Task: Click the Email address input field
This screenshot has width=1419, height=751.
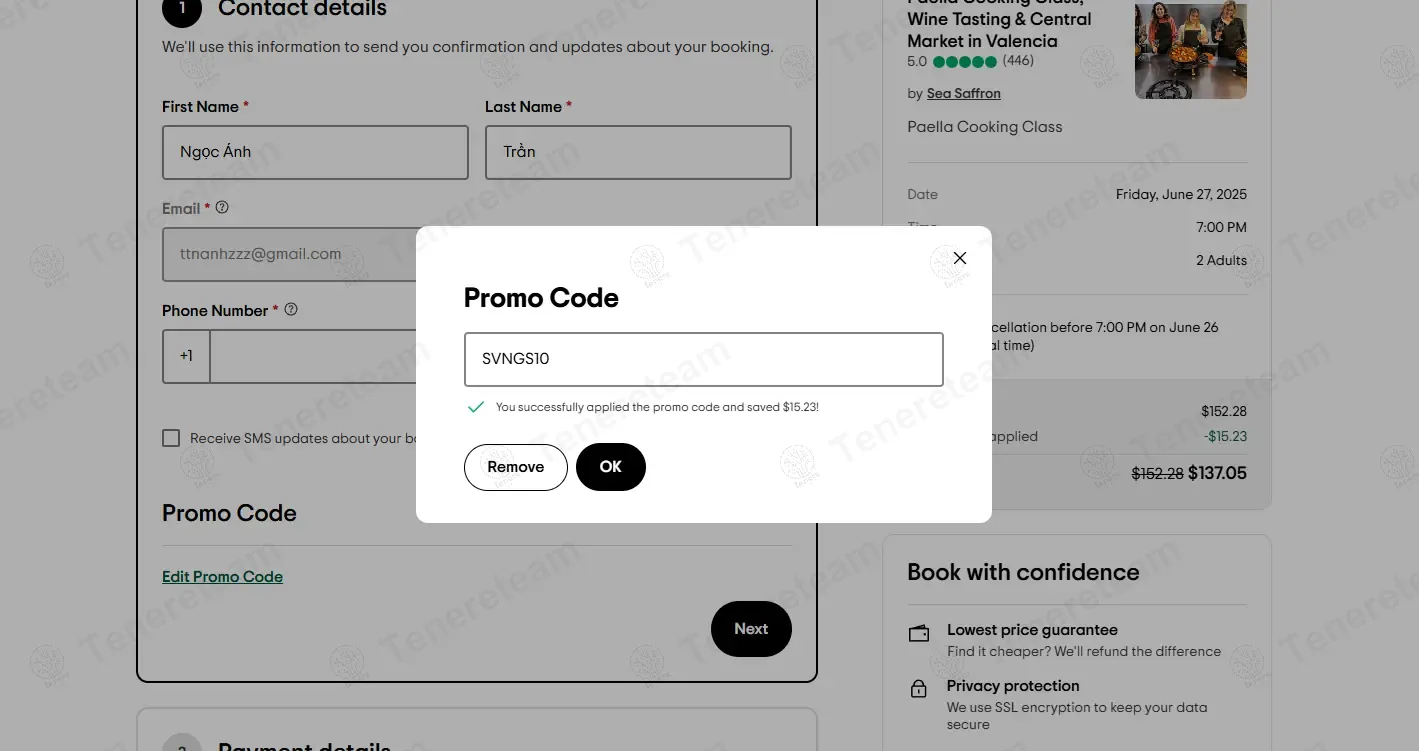Action: pos(290,254)
